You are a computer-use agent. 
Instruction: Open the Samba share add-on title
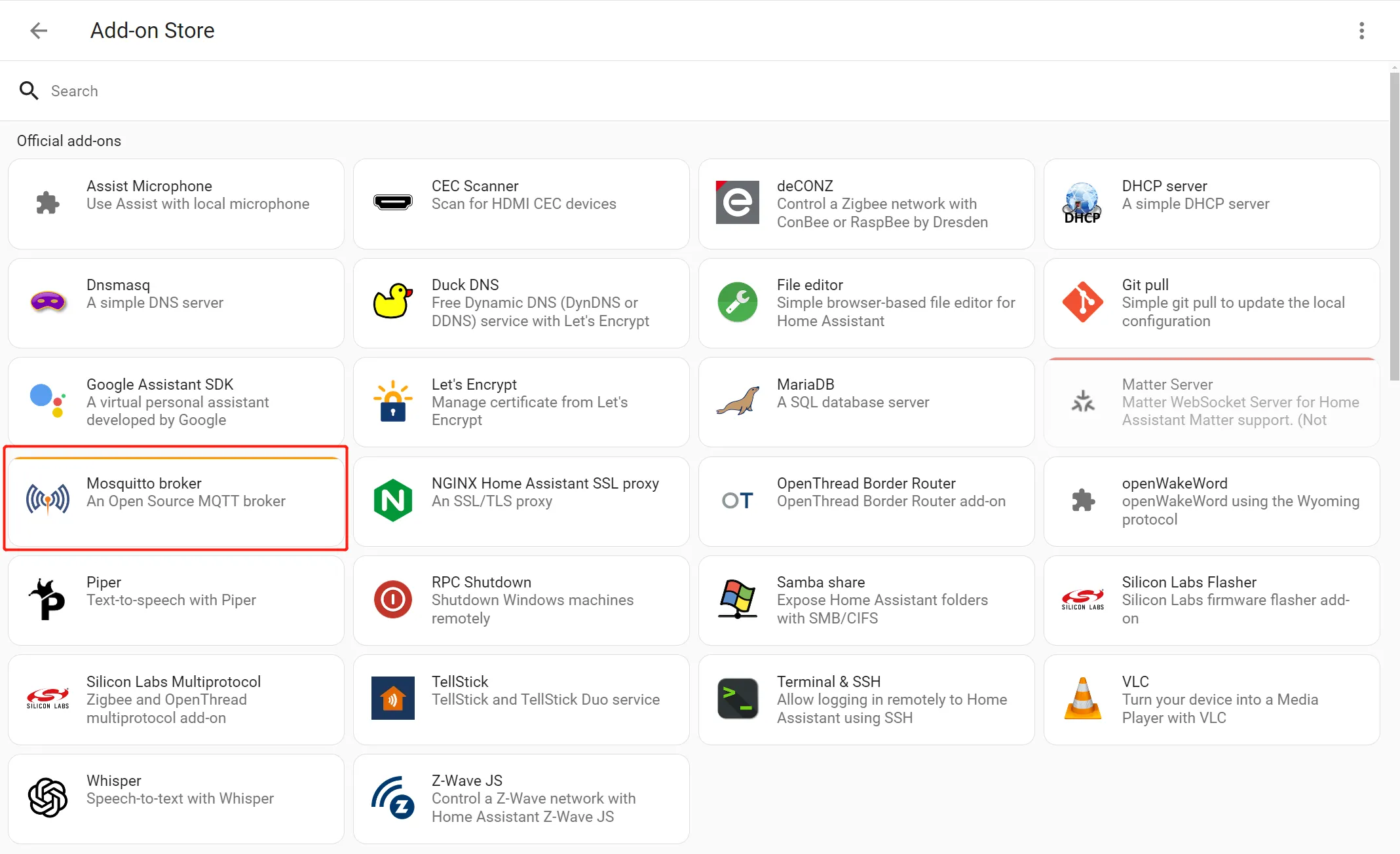pyautogui.click(x=821, y=582)
